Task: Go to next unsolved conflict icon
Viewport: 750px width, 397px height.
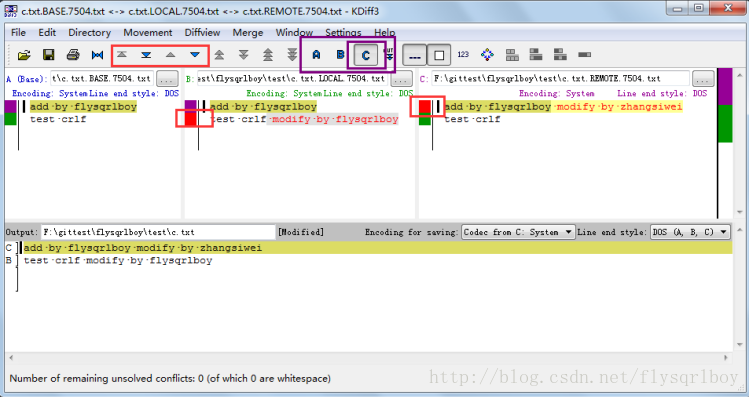Action: tap(292, 55)
